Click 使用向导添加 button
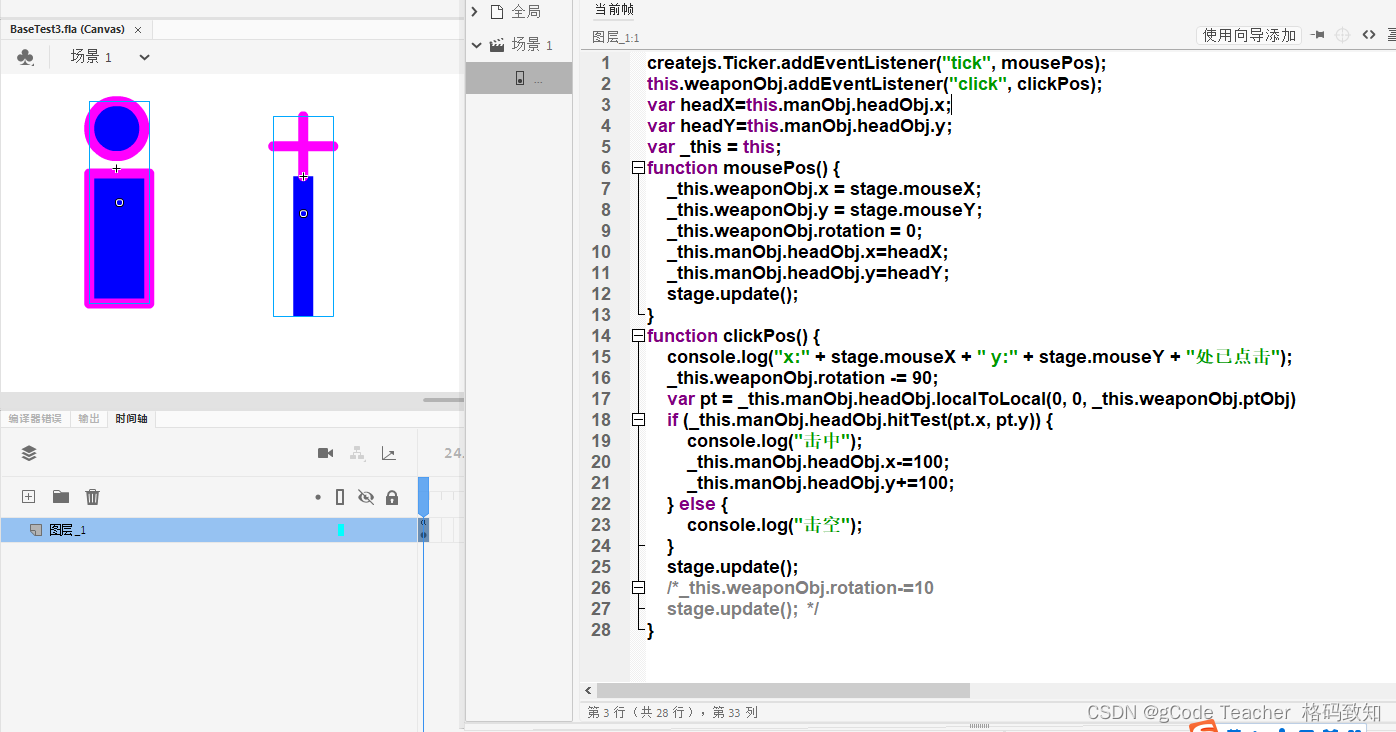Image resolution: width=1396 pixels, height=732 pixels. point(1249,35)
